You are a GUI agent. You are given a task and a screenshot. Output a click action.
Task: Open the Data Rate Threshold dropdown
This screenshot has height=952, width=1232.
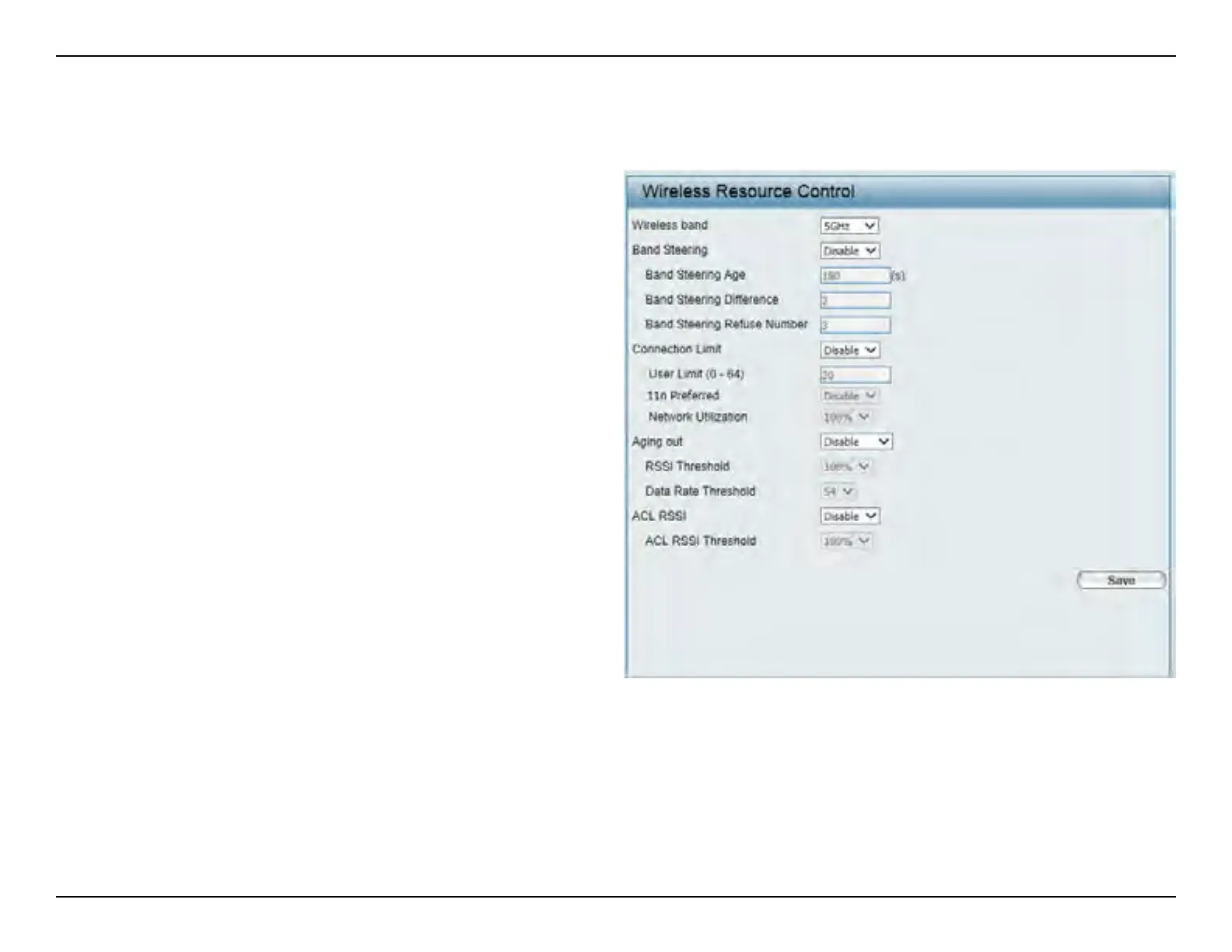click(838, 491)
